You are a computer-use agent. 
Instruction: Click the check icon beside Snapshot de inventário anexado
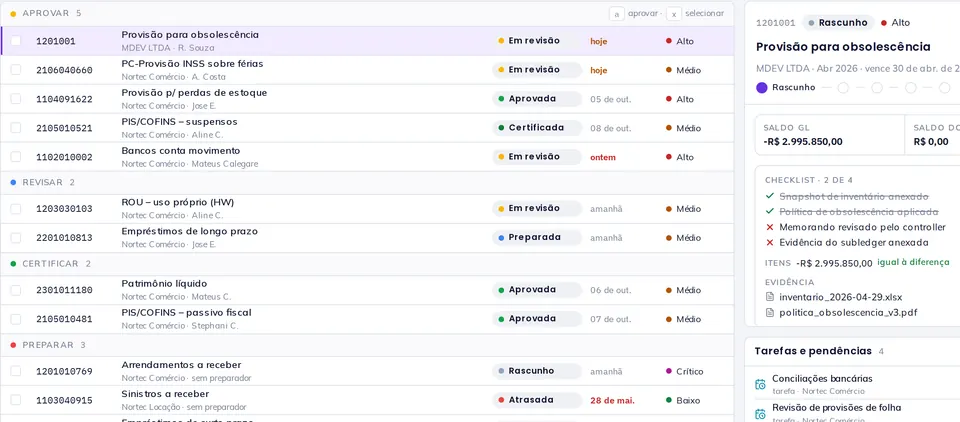770,196
